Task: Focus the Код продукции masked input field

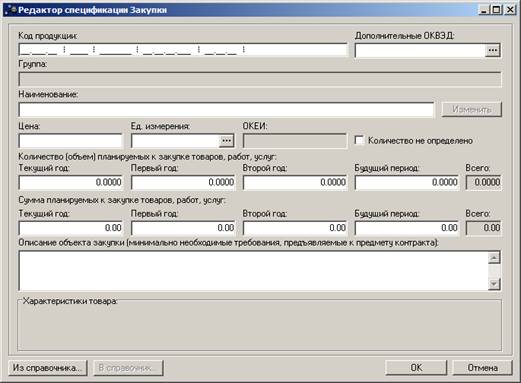Action: tap(183, 50)
